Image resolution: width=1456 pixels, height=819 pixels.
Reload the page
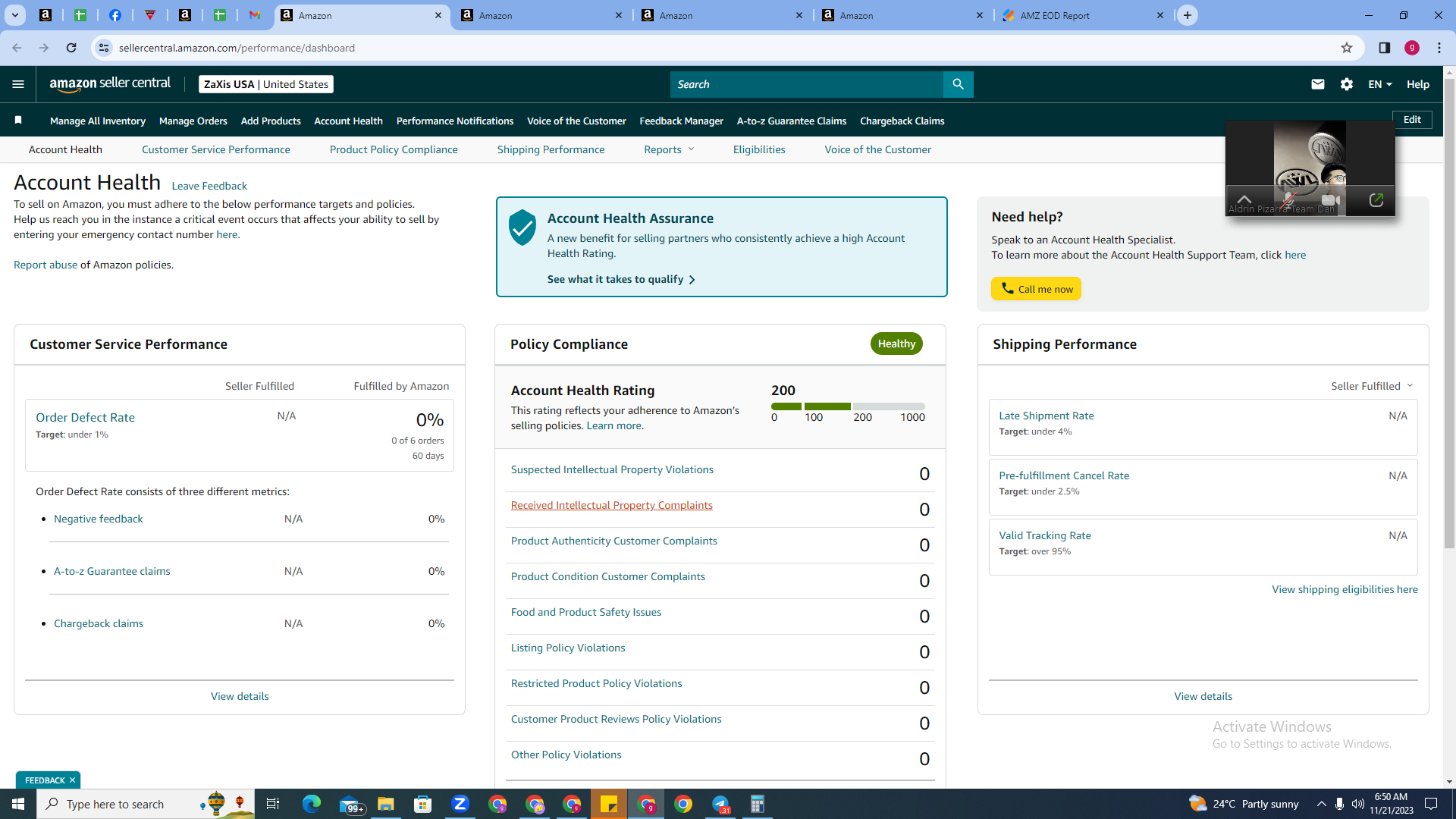(71, 48)
